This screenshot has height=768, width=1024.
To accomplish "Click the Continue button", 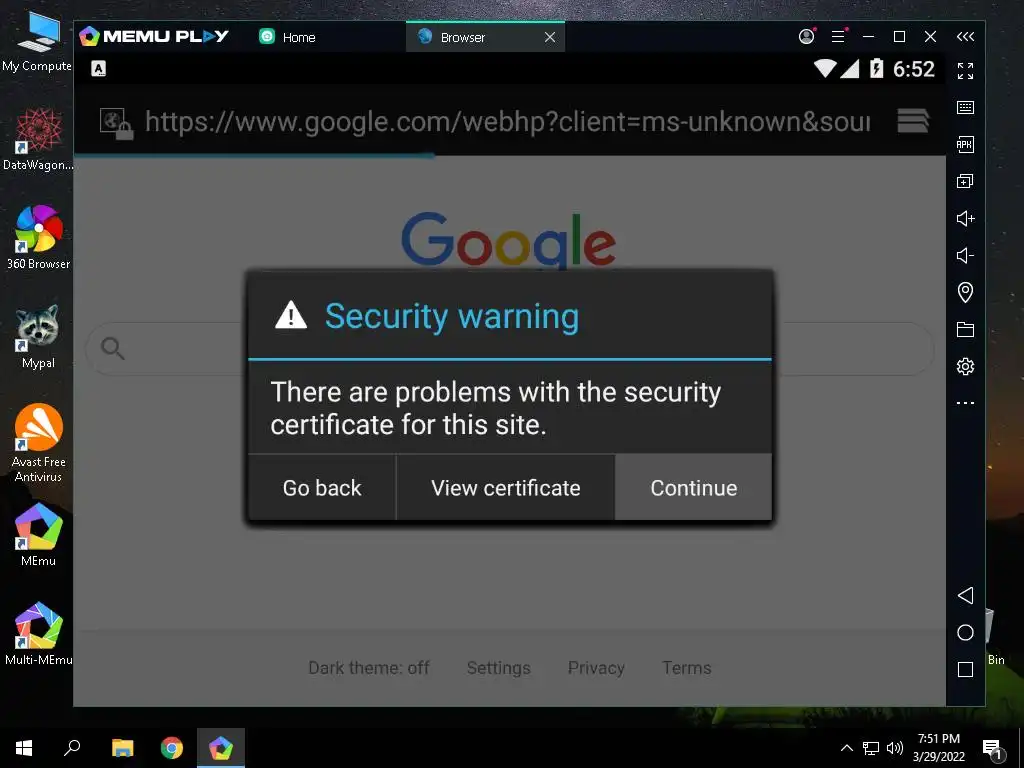I will 694,488.
